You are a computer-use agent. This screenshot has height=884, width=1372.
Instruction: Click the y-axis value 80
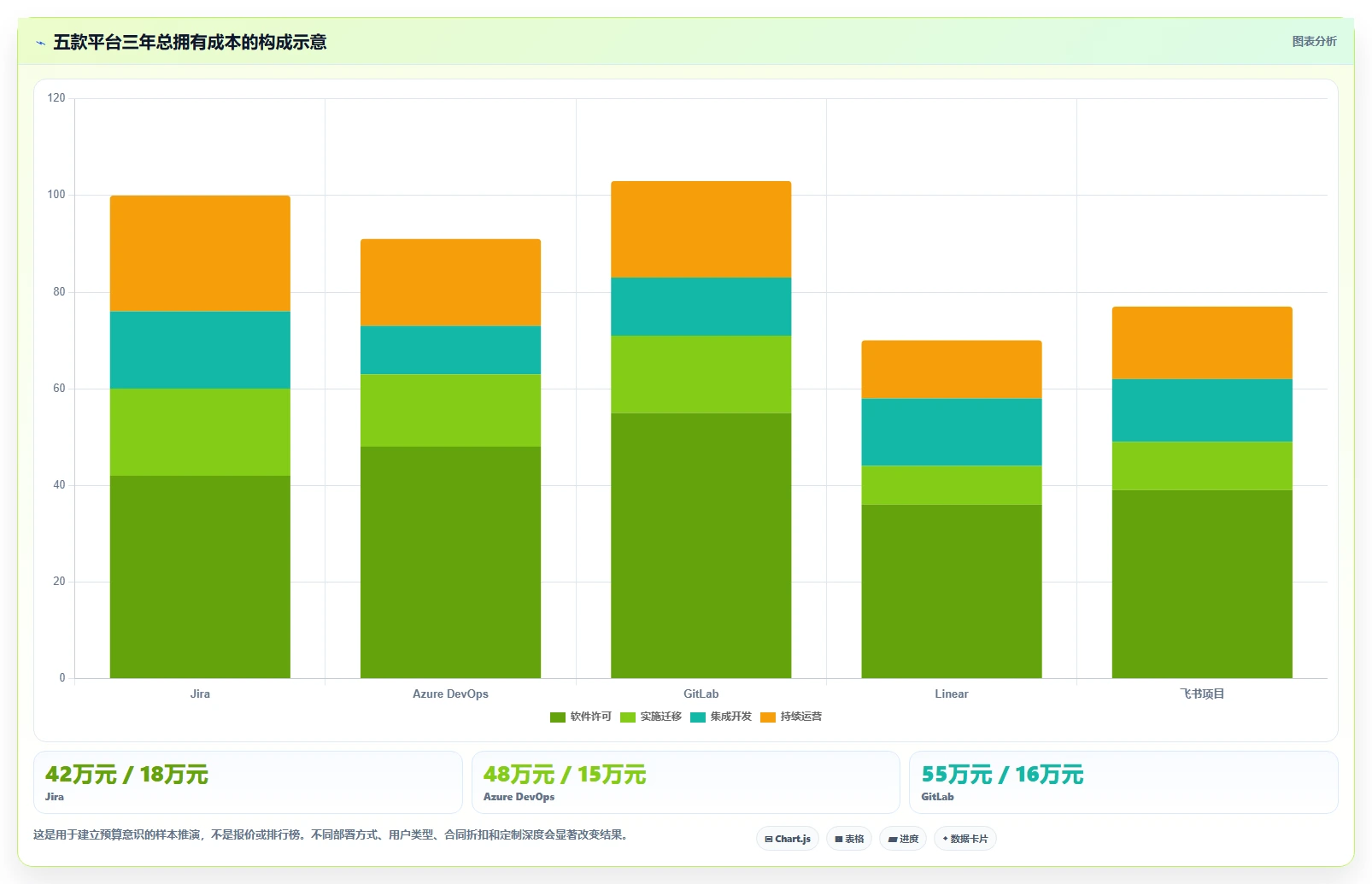pos(59,291)
